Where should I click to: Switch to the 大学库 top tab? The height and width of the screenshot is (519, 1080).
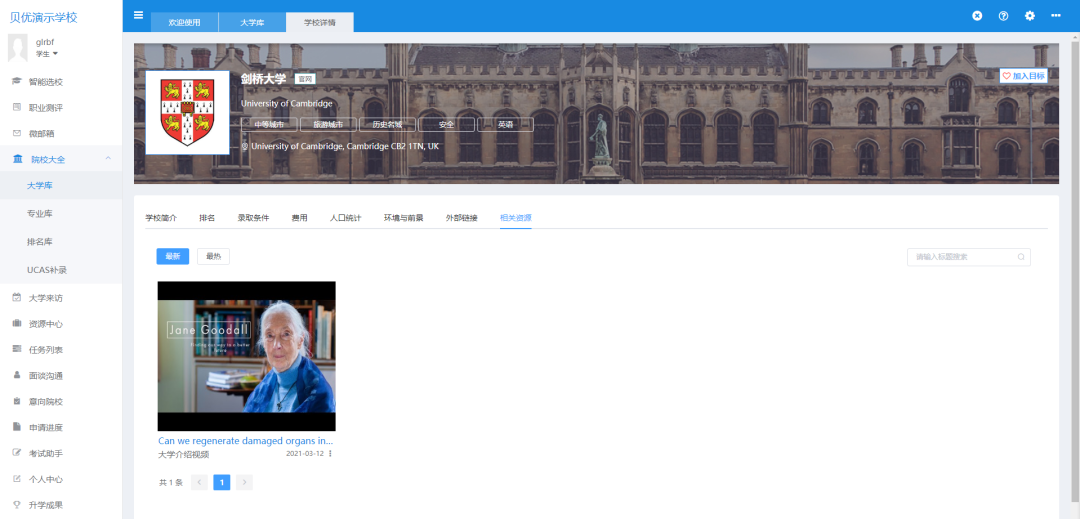pos(252,22)
